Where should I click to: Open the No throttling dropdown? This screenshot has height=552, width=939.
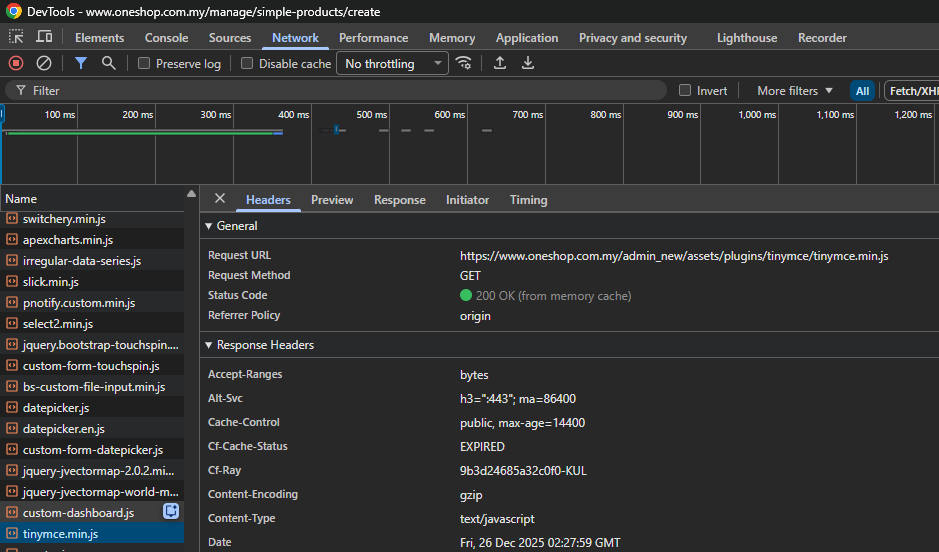coord(392,64)
